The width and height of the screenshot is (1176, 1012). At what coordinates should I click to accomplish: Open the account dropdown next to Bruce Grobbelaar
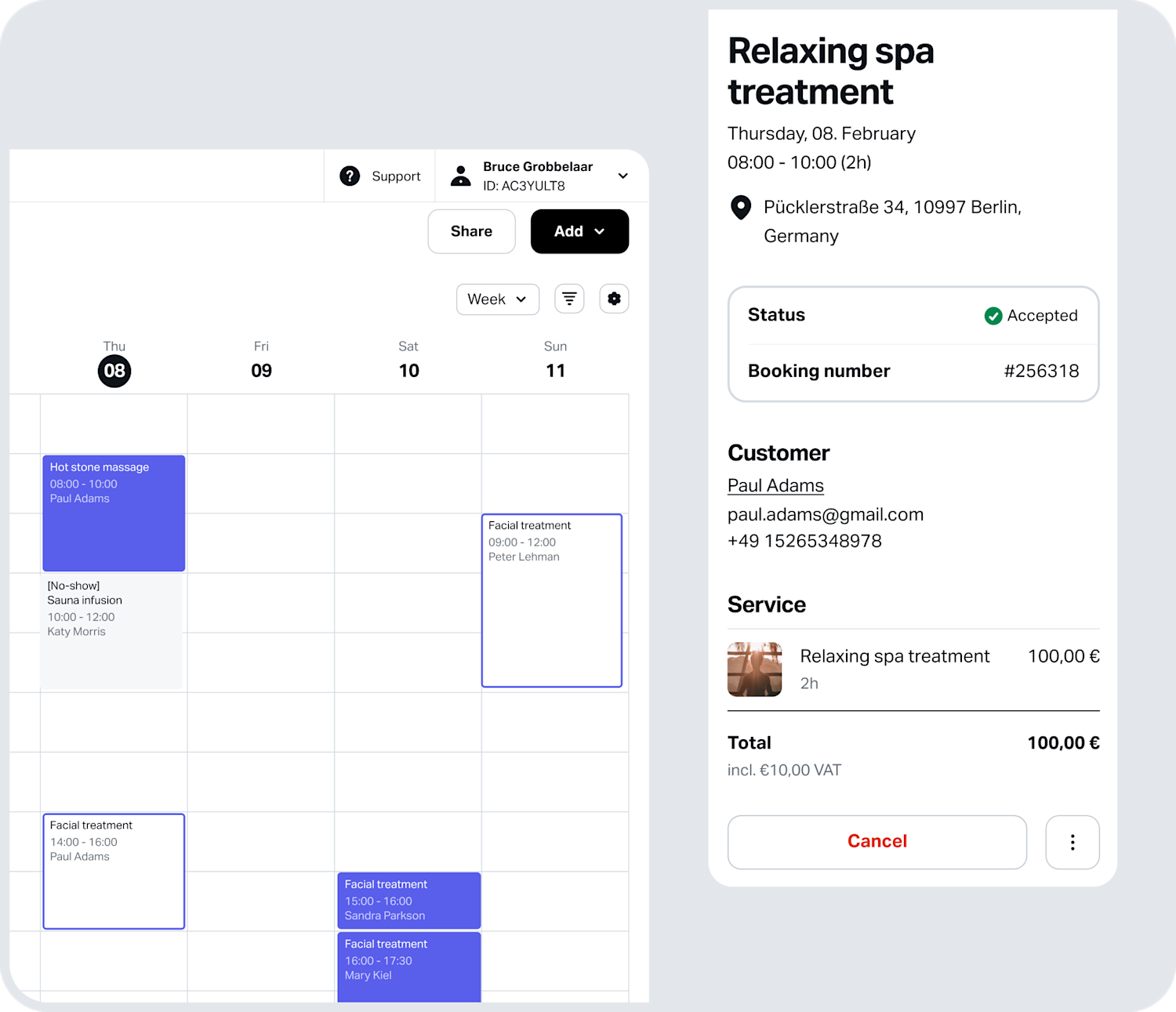click(x=622, y=176)
